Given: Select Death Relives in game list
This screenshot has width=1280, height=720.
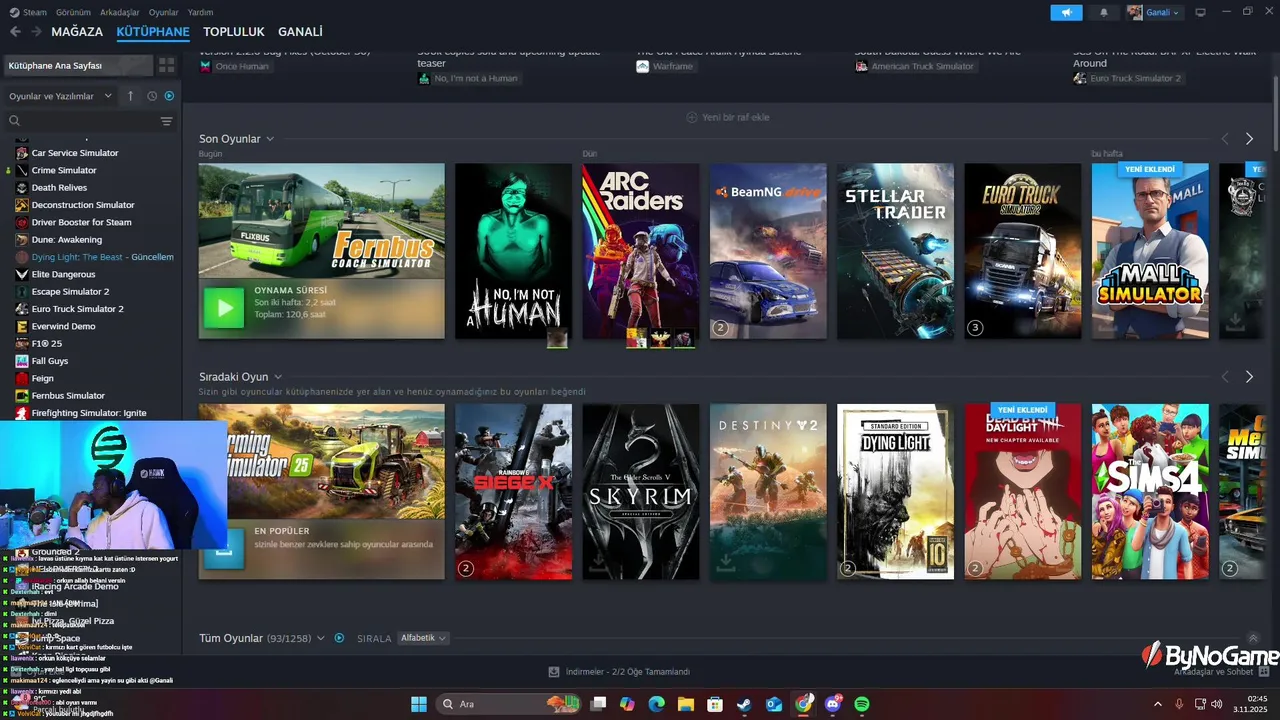Looking at the screenshot, I should click(59, 187).
